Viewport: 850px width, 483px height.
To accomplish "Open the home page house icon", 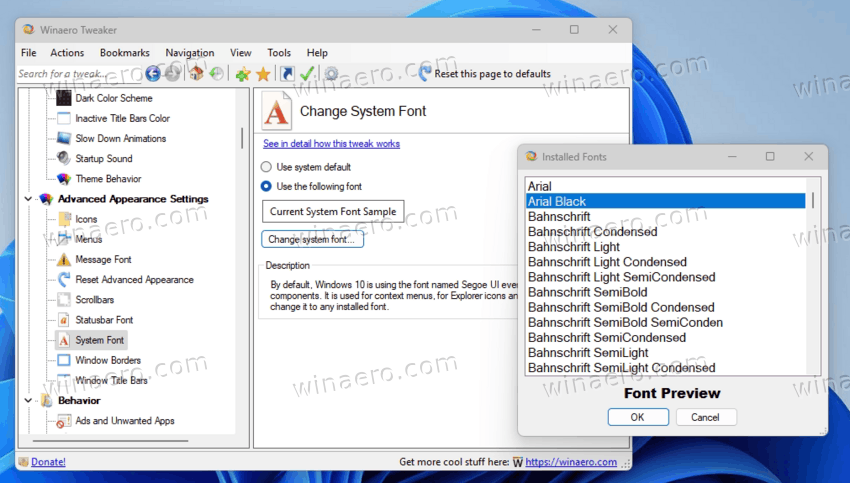I will pyautogui.click(x=196, y=74).
